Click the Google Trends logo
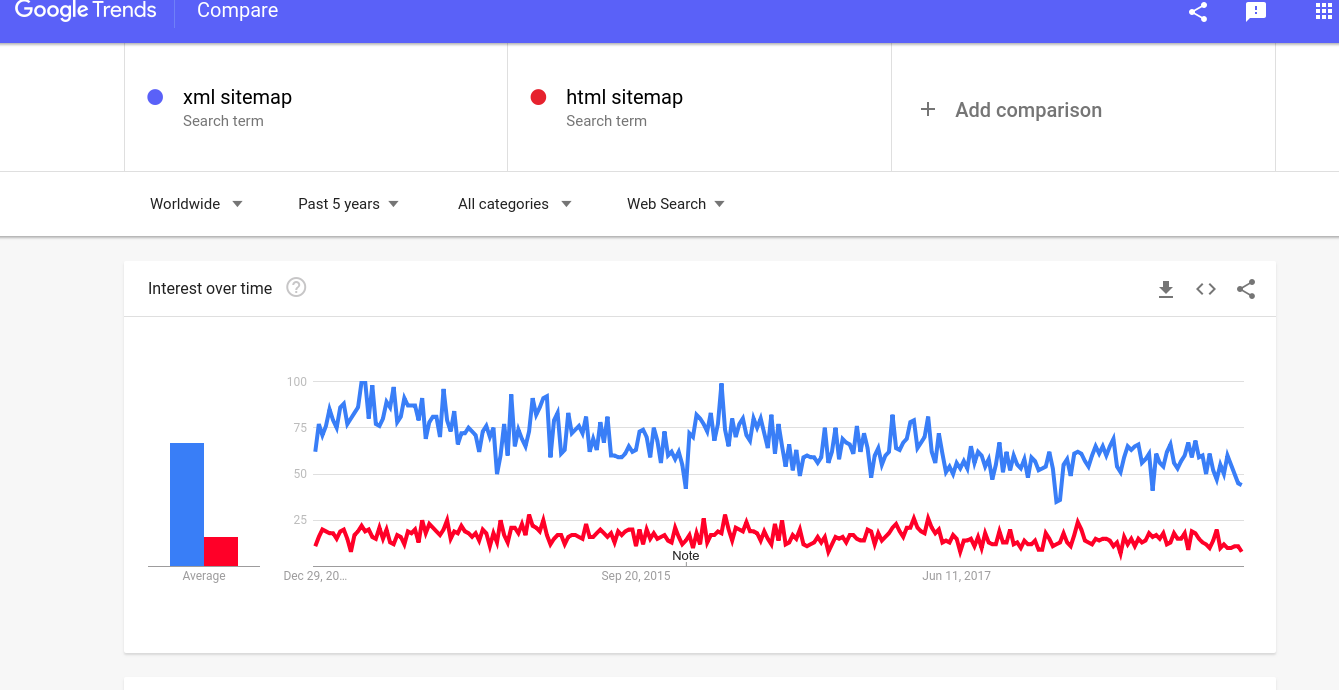This screenshot has height=690, width=1339. click(x=85, y=12)
